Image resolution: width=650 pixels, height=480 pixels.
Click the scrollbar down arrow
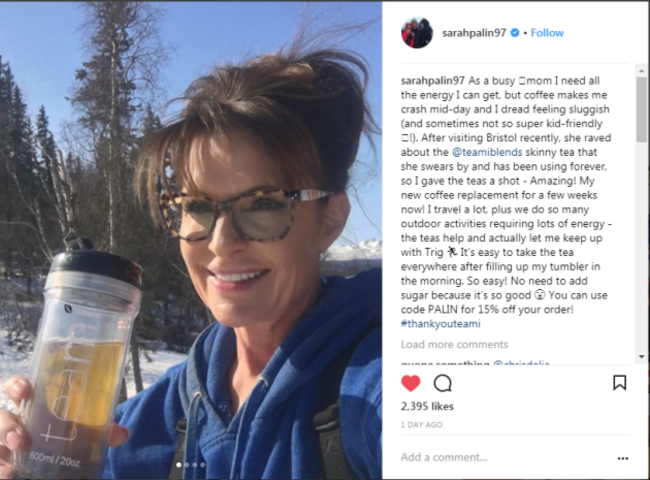[641, 356]
